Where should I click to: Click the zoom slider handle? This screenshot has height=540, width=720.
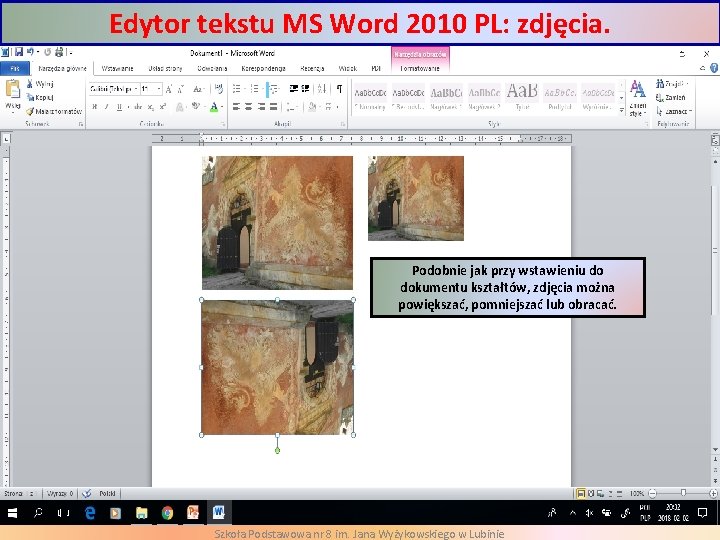683,493
